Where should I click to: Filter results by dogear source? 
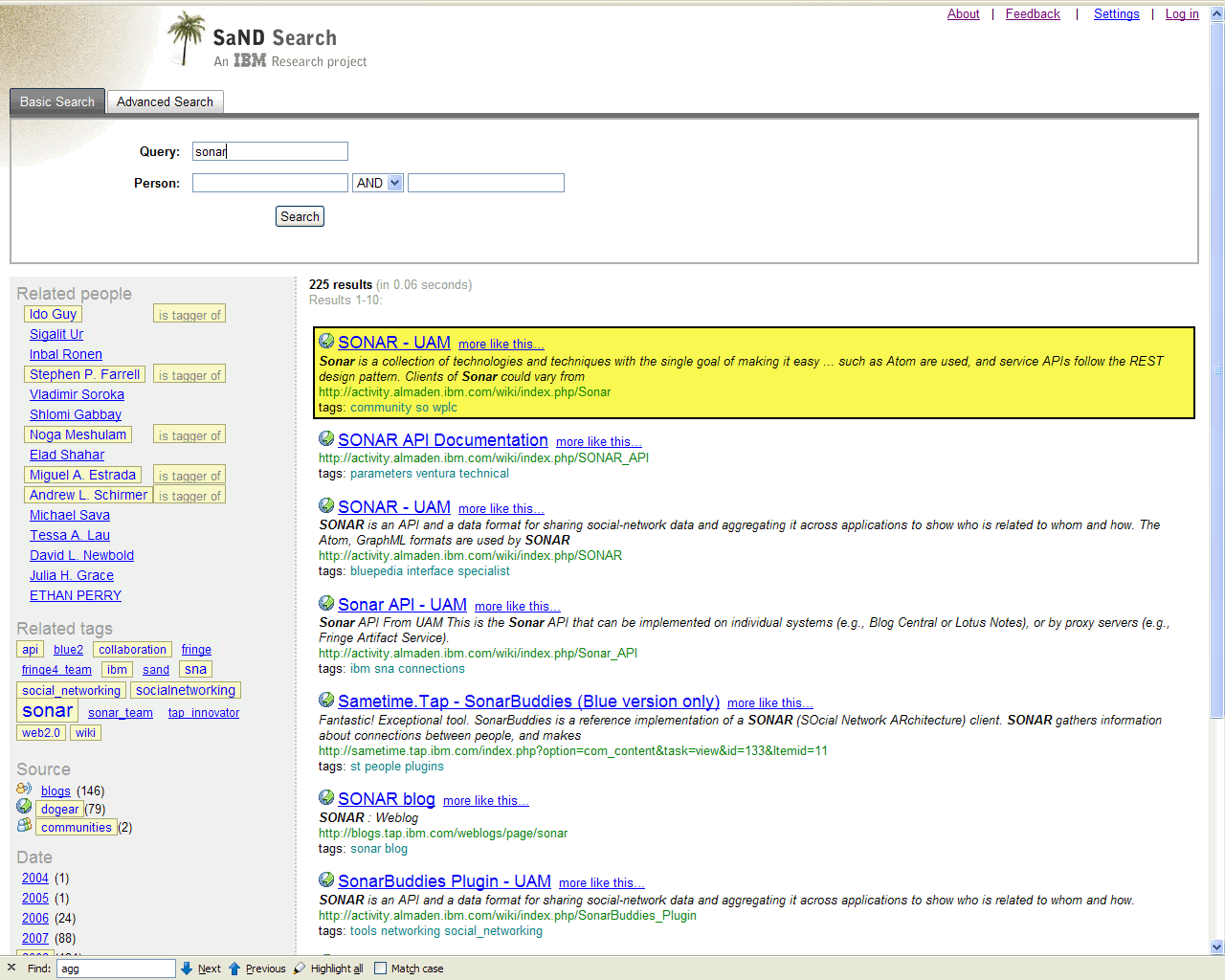(59, 809)
